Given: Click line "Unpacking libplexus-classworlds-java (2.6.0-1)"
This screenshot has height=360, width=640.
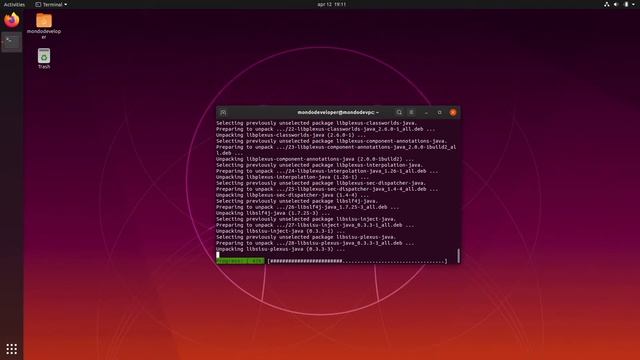Looking at the screenshot, I should (291, 135).
